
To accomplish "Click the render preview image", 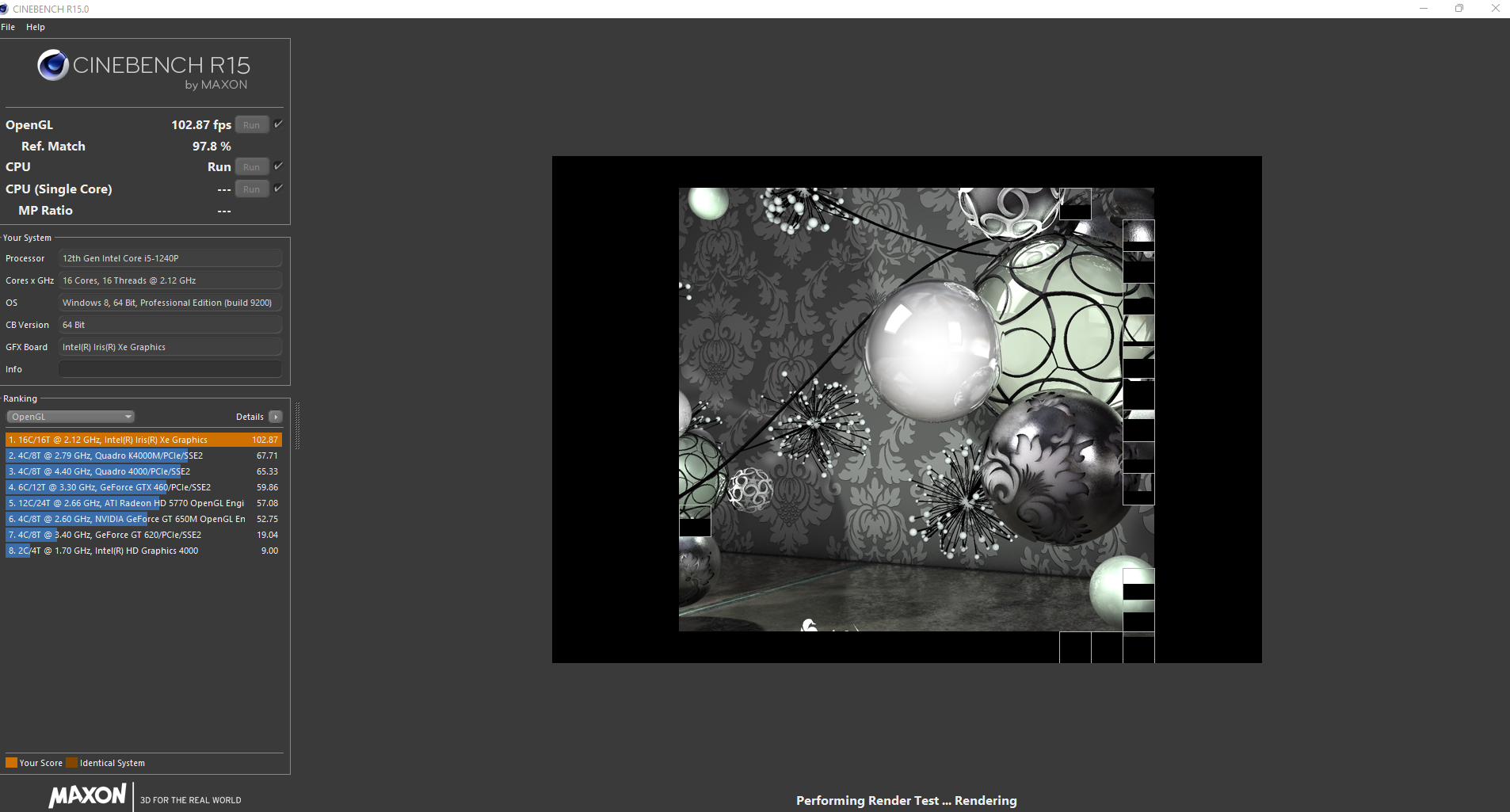I will [906, 409].
